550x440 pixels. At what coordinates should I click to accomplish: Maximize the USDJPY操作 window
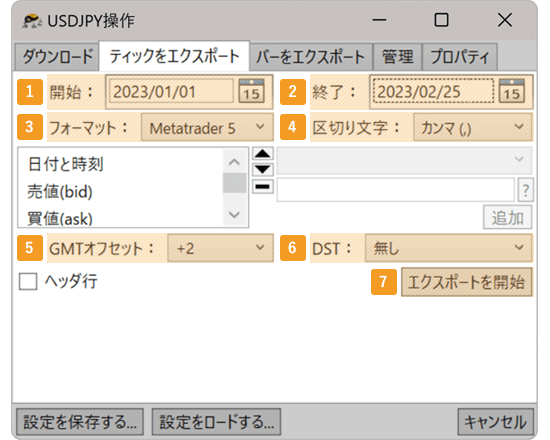(441, 20)
